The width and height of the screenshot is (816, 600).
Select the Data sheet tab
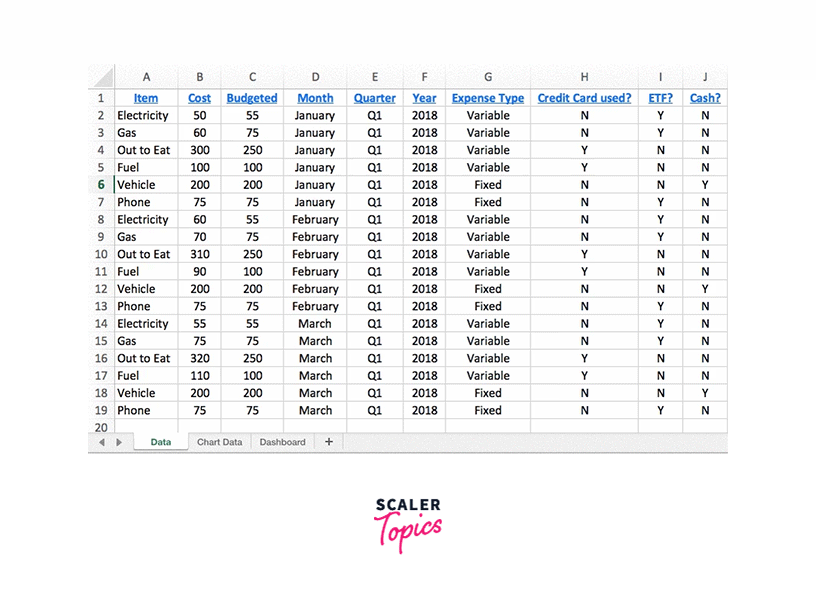(x=160, y=442)
